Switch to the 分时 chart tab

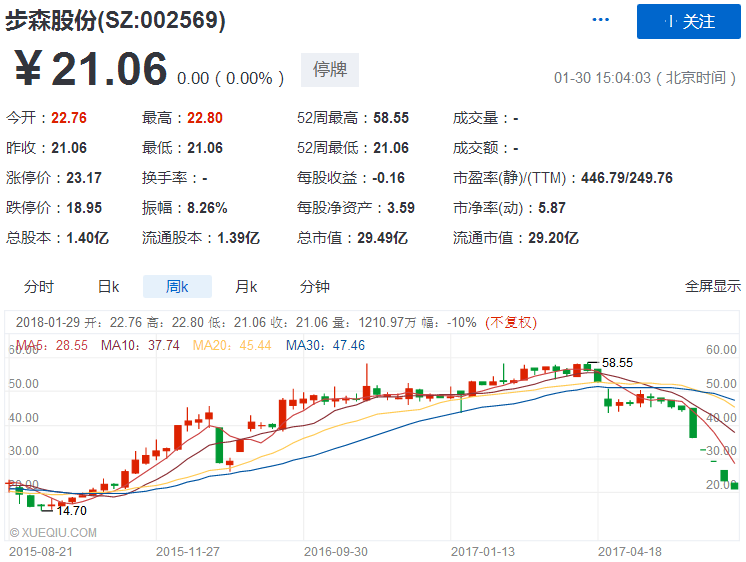pos(39,286)
